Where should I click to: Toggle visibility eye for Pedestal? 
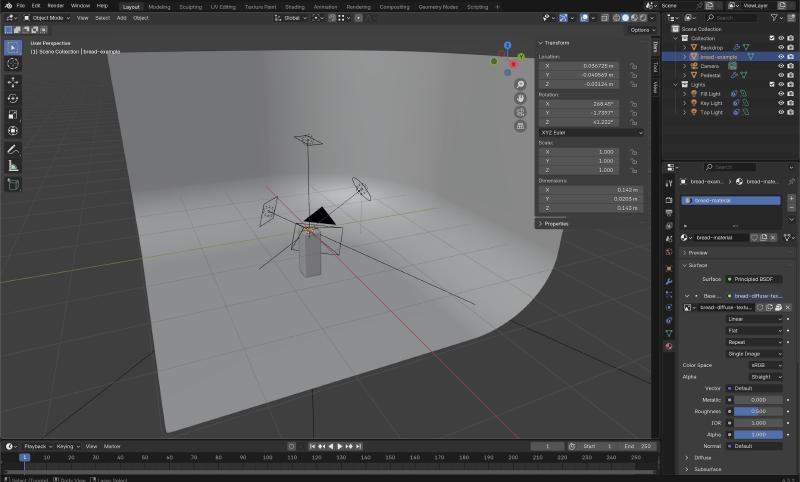781,75
